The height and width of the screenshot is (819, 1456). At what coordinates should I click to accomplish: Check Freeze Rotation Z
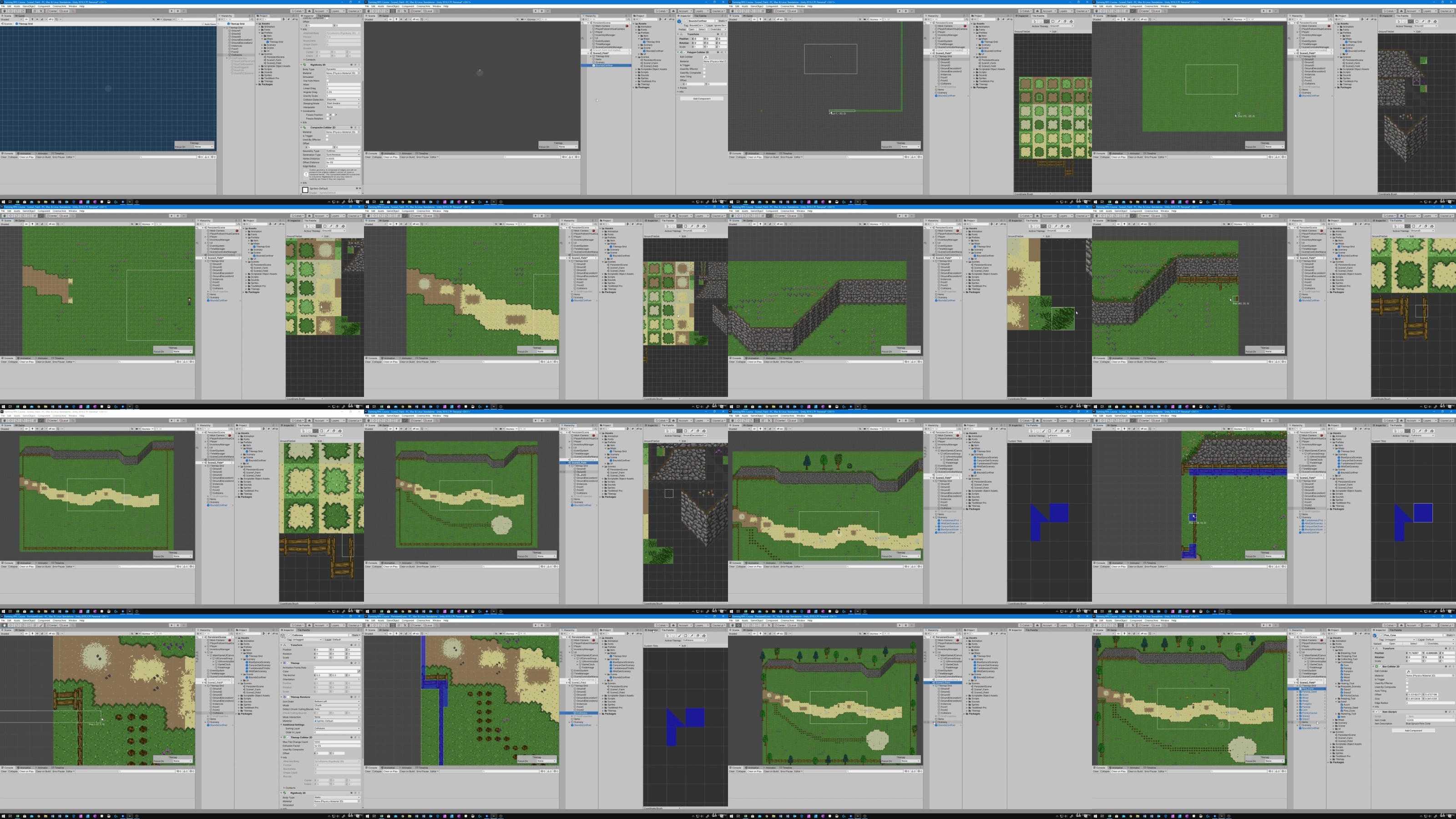(x=329, y=119)
